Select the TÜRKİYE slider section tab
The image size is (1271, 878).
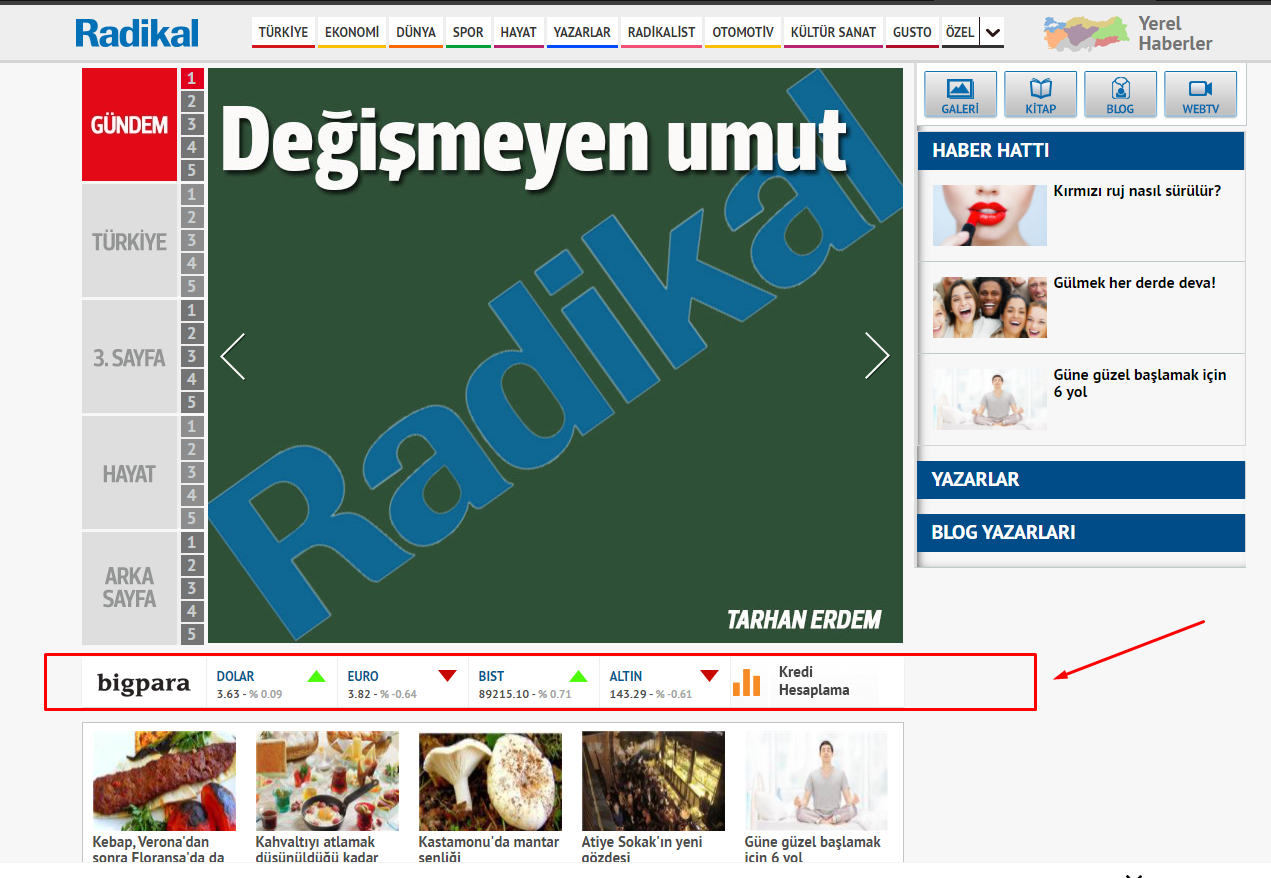[x=129, y=241]
